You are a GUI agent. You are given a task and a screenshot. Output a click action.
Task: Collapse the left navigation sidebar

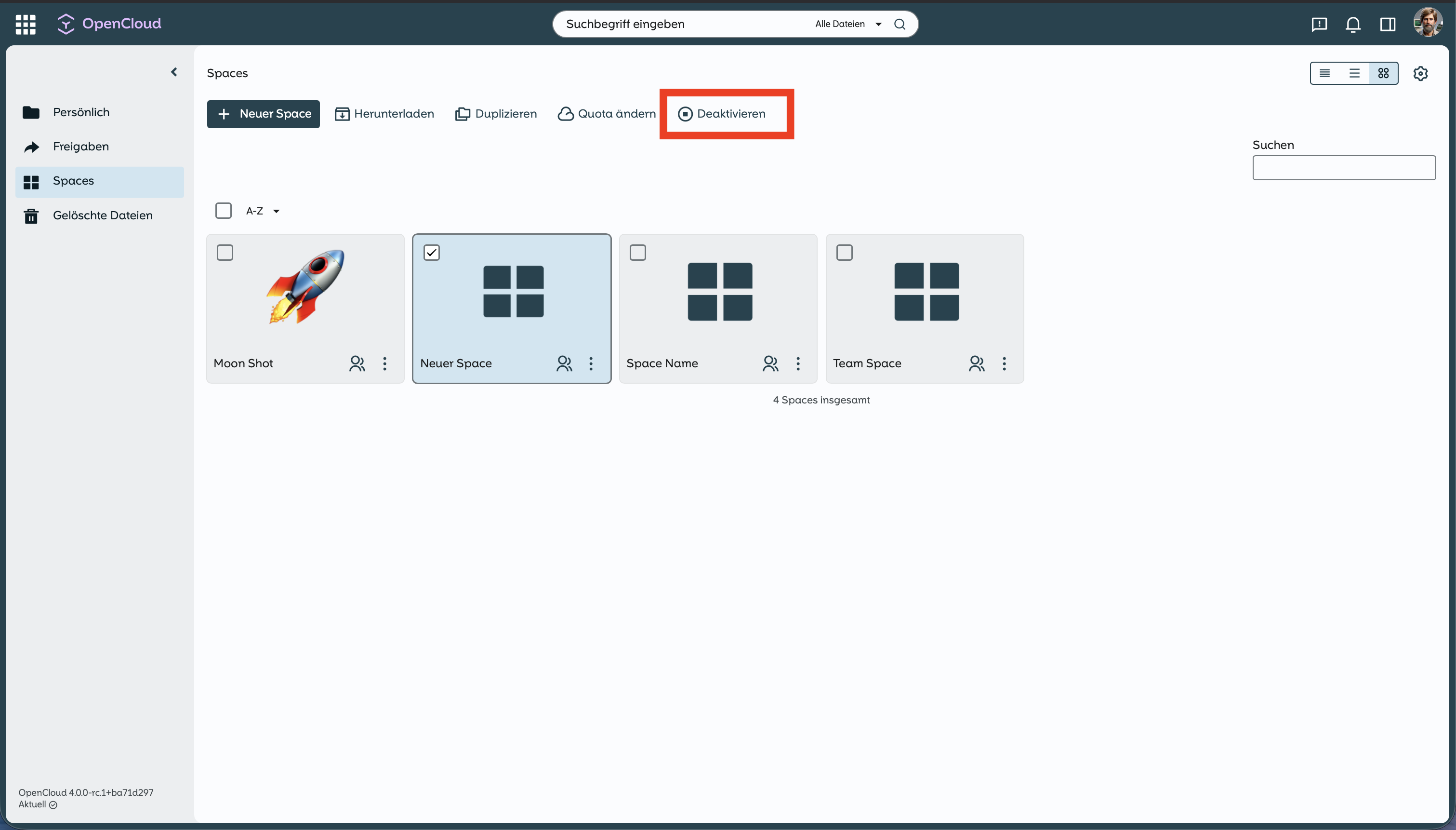(x=174, y=72)
